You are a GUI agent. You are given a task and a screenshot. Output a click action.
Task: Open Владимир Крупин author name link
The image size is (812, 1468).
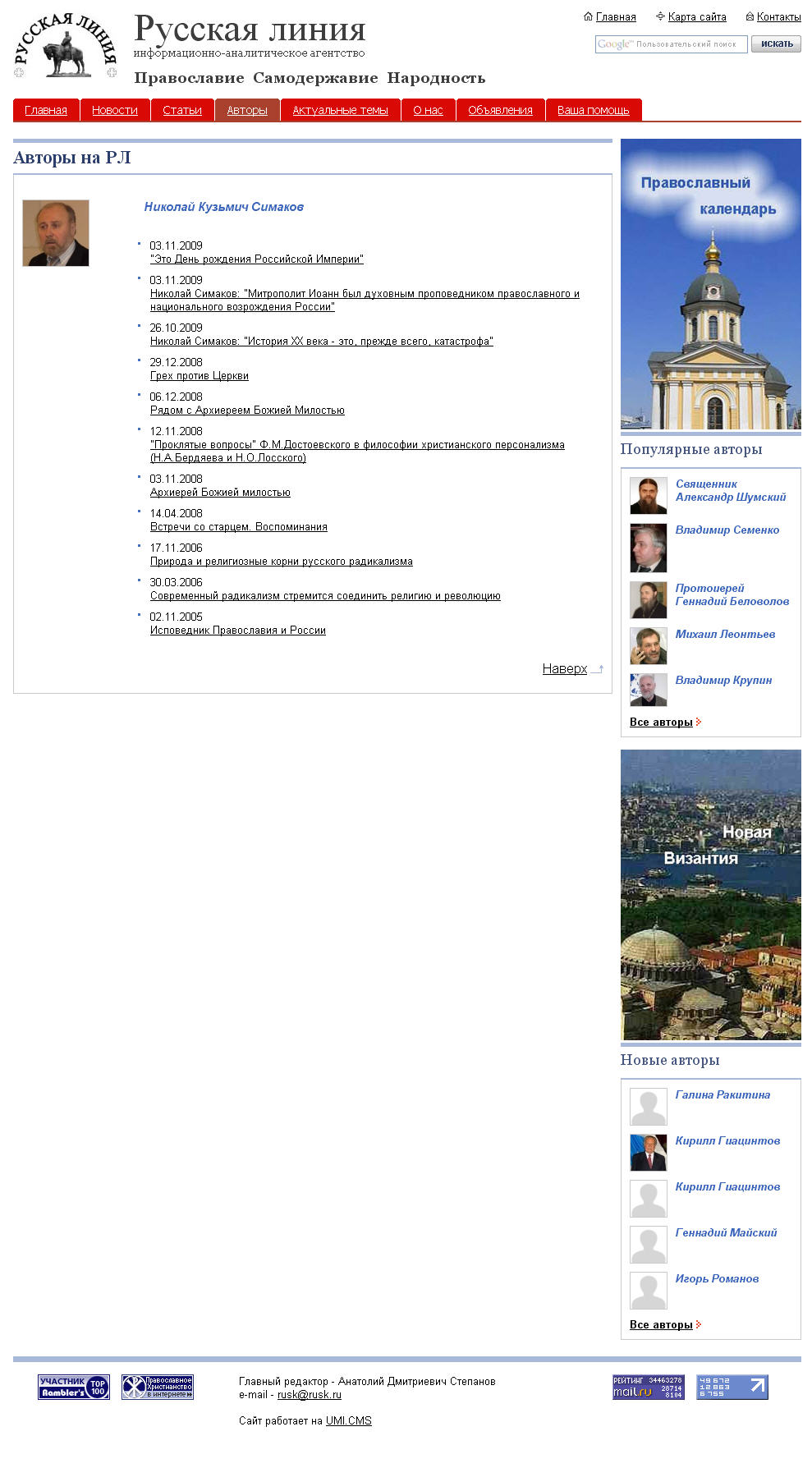[723, 681]
